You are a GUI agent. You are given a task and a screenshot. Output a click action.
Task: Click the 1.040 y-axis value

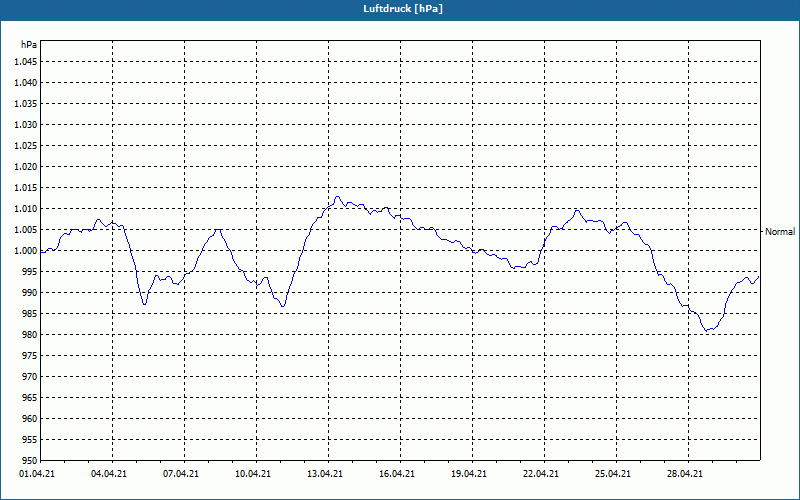tap(26, 83)
